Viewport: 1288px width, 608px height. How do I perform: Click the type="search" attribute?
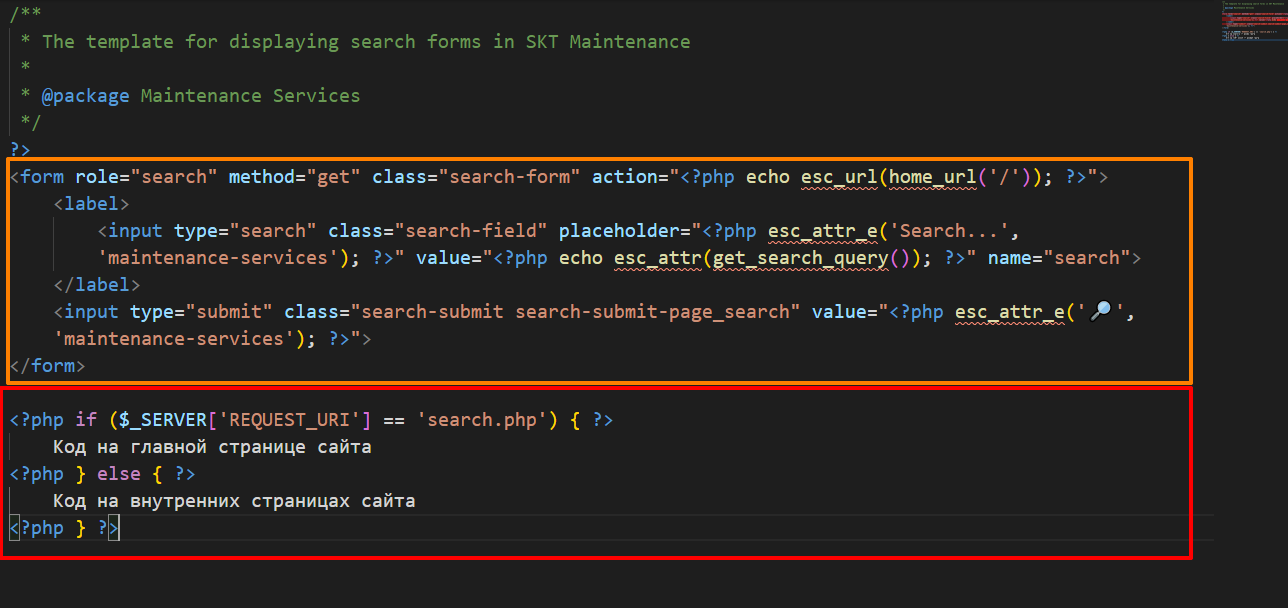(245, 231)
